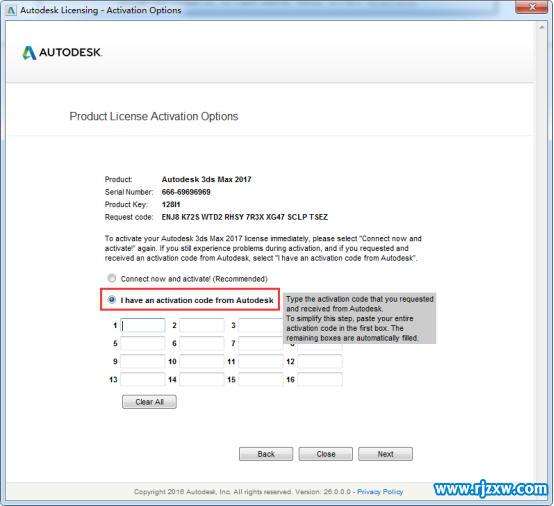Click activation code input box 11
The height and width of the screenshot is (506, 554).
pyautogui.click(x=261, y=361)
